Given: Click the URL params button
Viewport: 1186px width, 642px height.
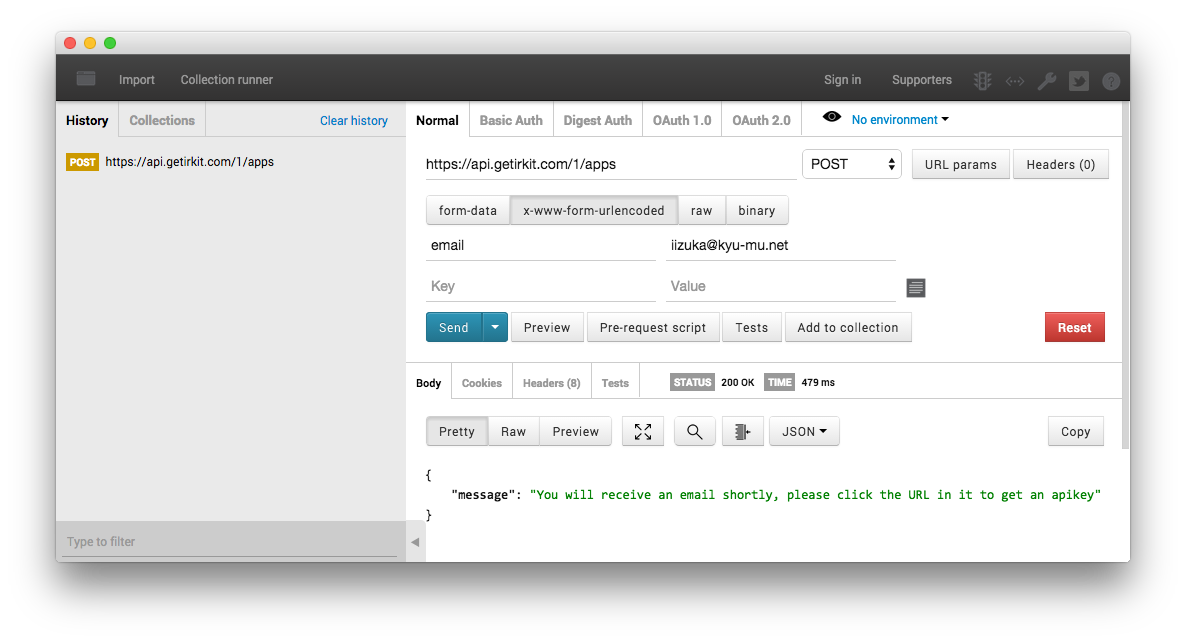Looking at the screenshot, I should click(961, 164).
